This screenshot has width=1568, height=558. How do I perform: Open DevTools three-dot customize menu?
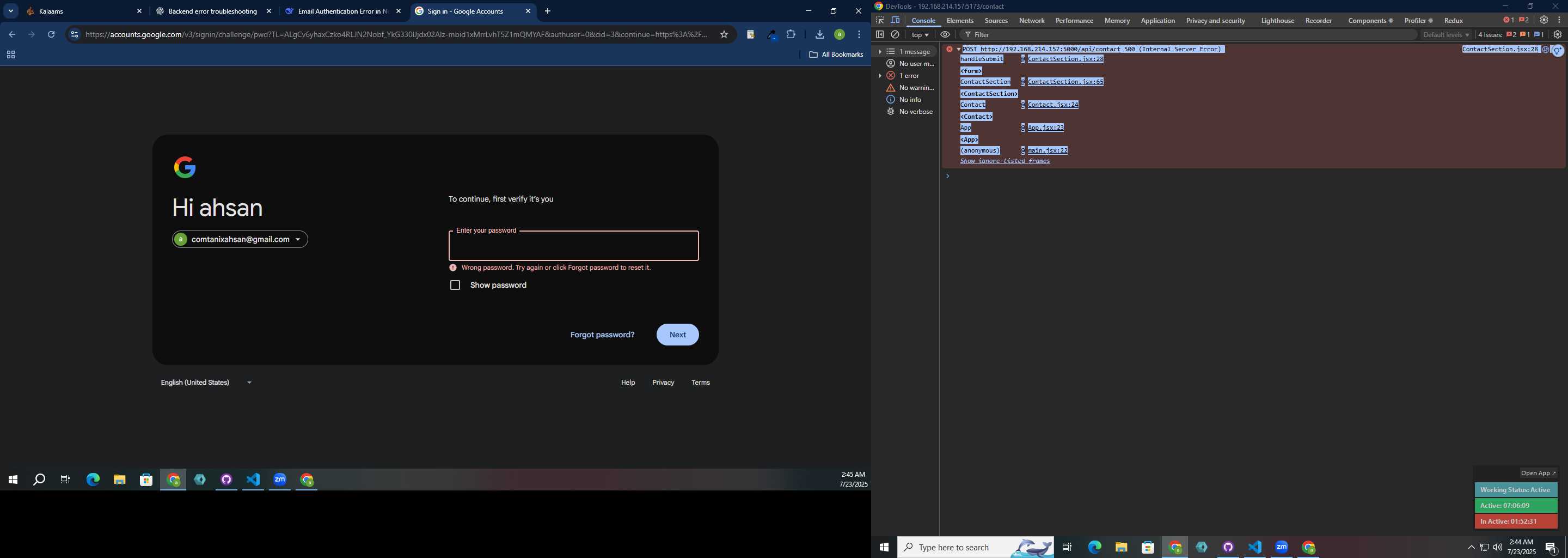coord(1559,20)
